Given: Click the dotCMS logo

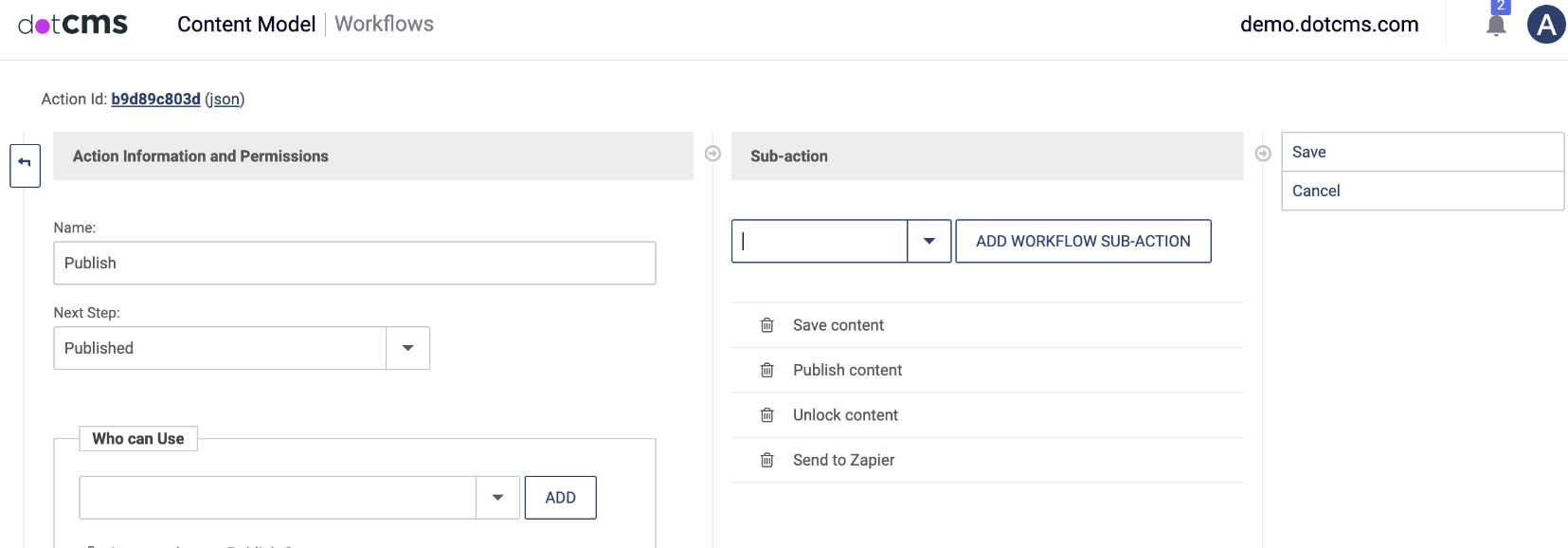Looking at the screenshot, I should 73,25.
